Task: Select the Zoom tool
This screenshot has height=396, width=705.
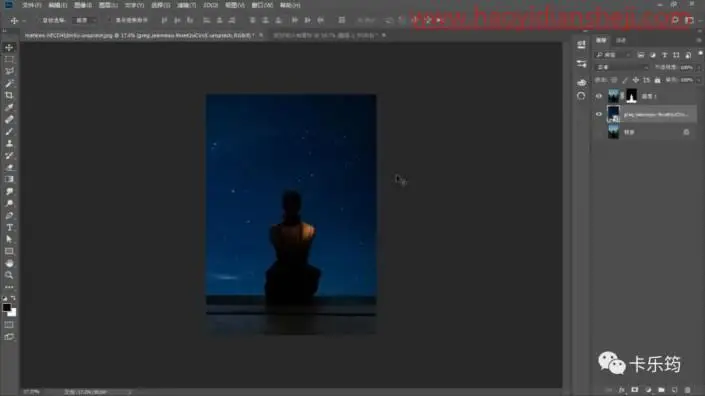Action: coord(9,275)
